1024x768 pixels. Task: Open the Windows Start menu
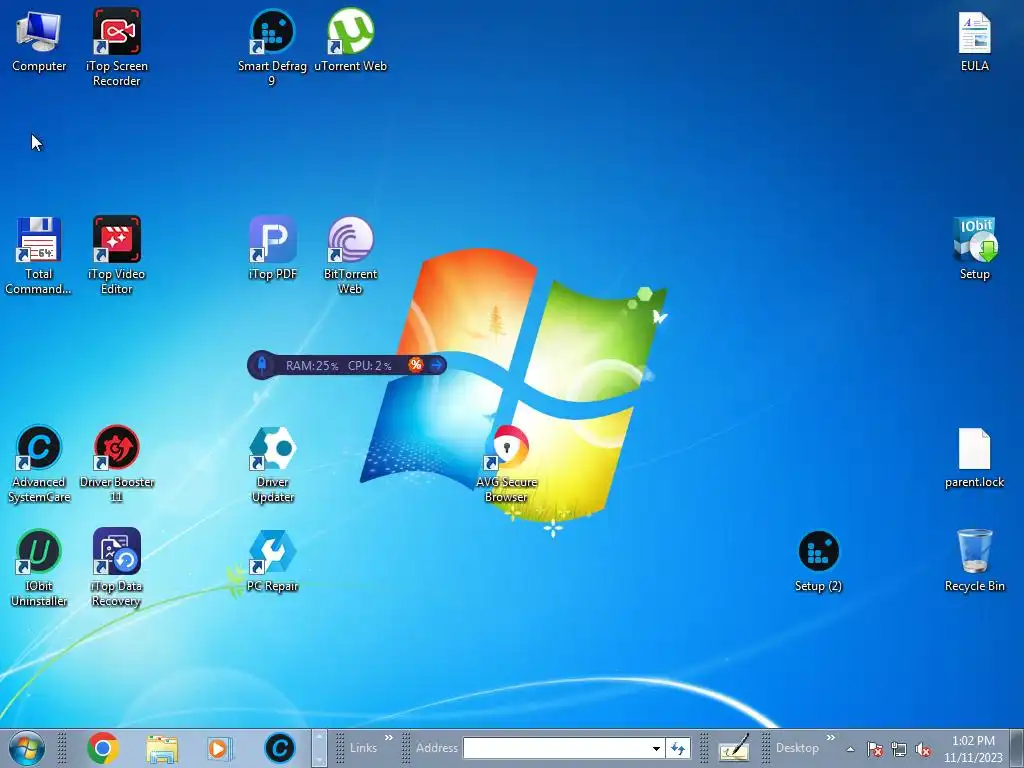pyautogui.click(x=27, y=748)
